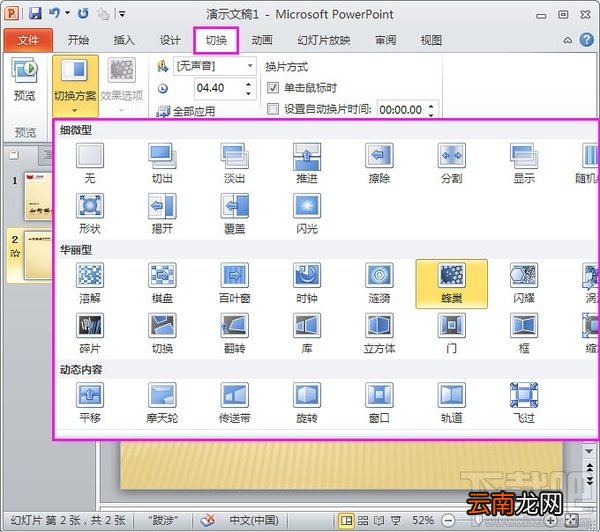Switch to the 审阅 Review tab
The height and width of the screenshot is (532, 600).
click(x=385, y=40)
